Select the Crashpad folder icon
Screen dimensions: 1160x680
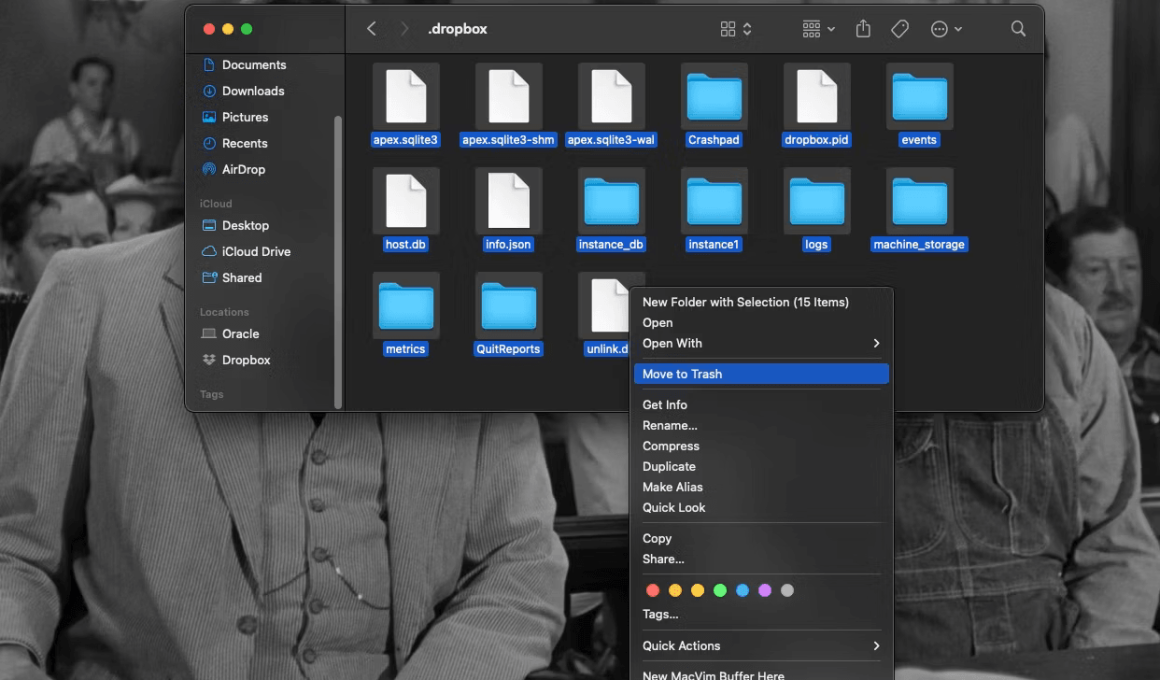pyautogui.click(x=714, y=97)
